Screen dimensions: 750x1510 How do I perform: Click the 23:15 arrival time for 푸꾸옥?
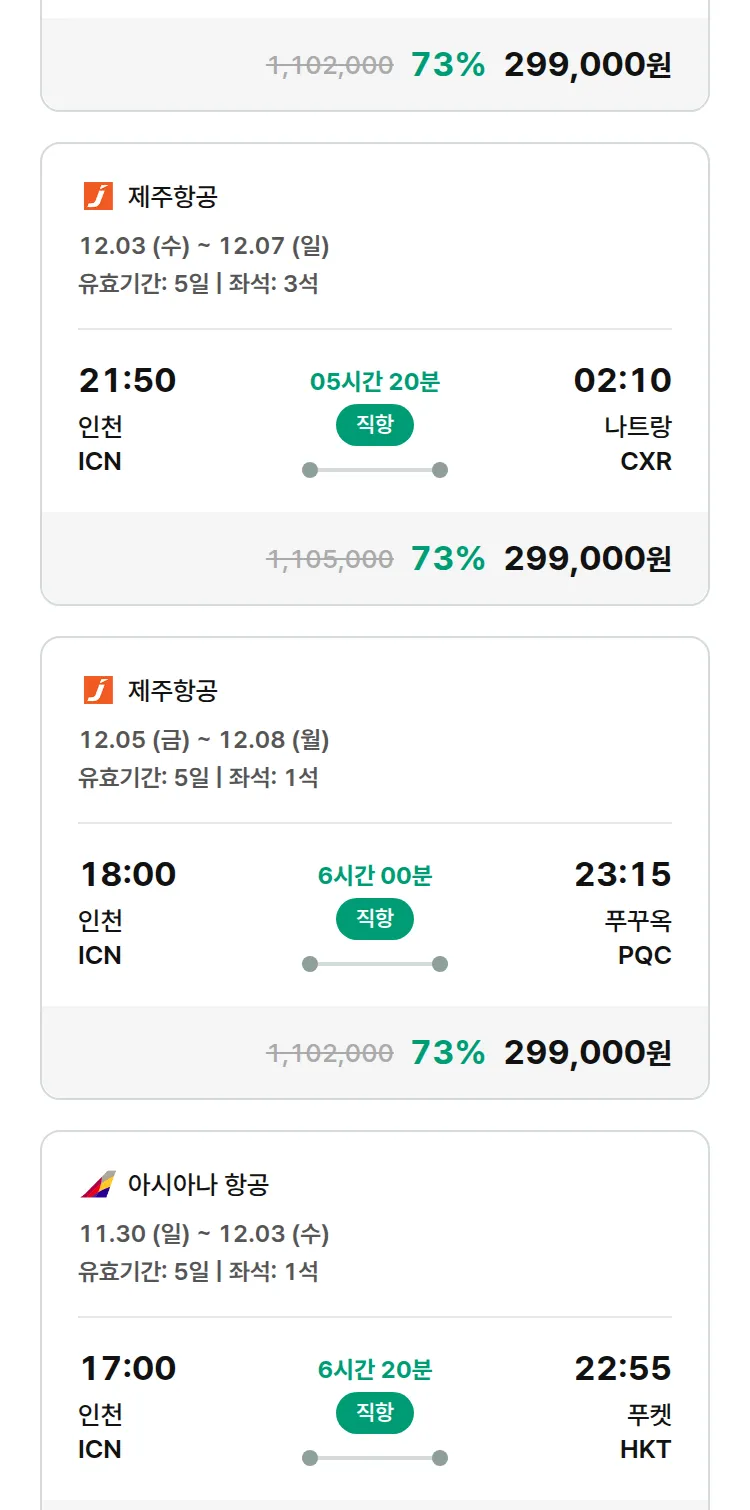click(x=622, y=874)
